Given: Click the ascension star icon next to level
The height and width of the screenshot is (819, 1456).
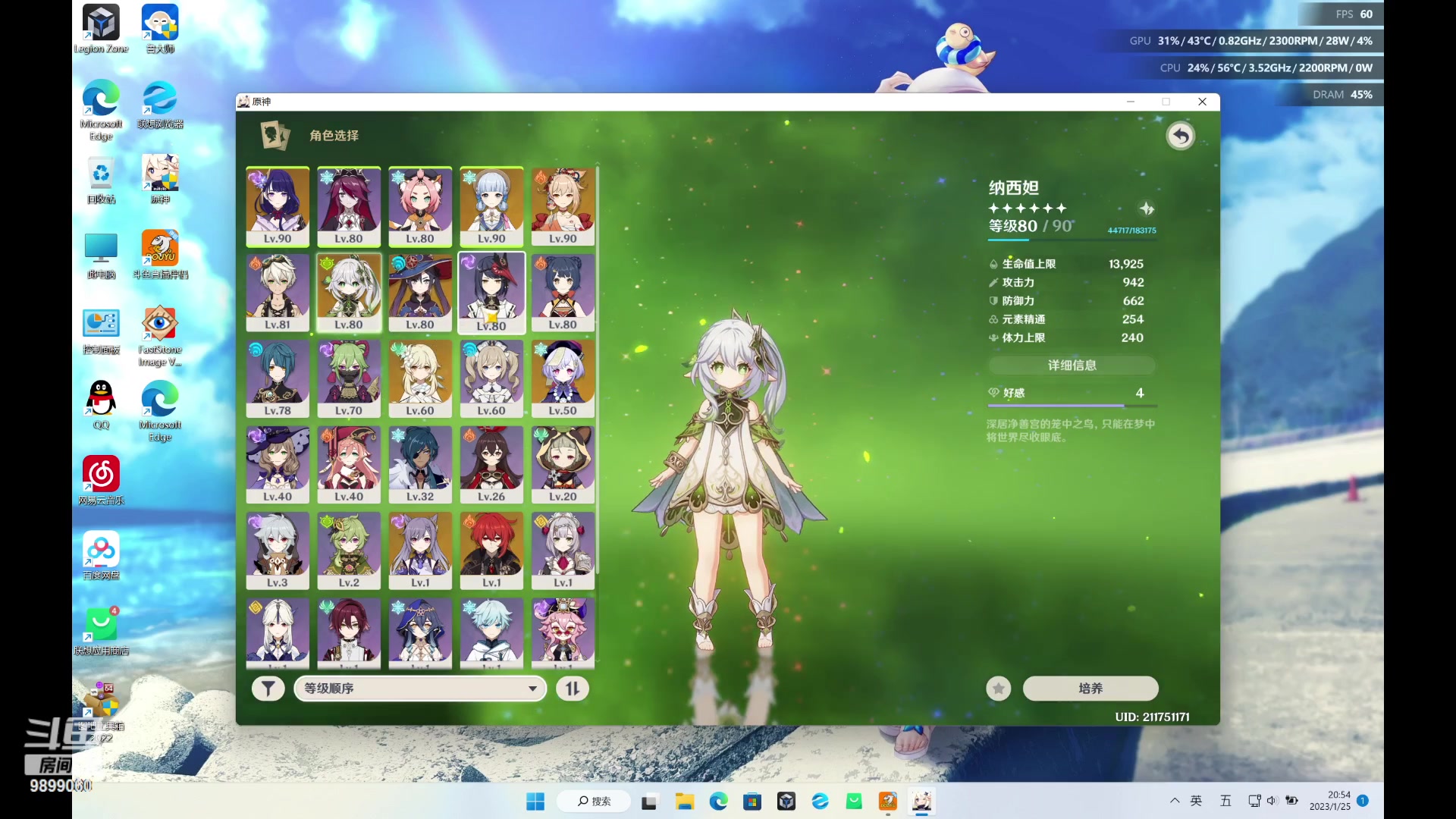Looking at the screenshot, I should [1147, 209].
